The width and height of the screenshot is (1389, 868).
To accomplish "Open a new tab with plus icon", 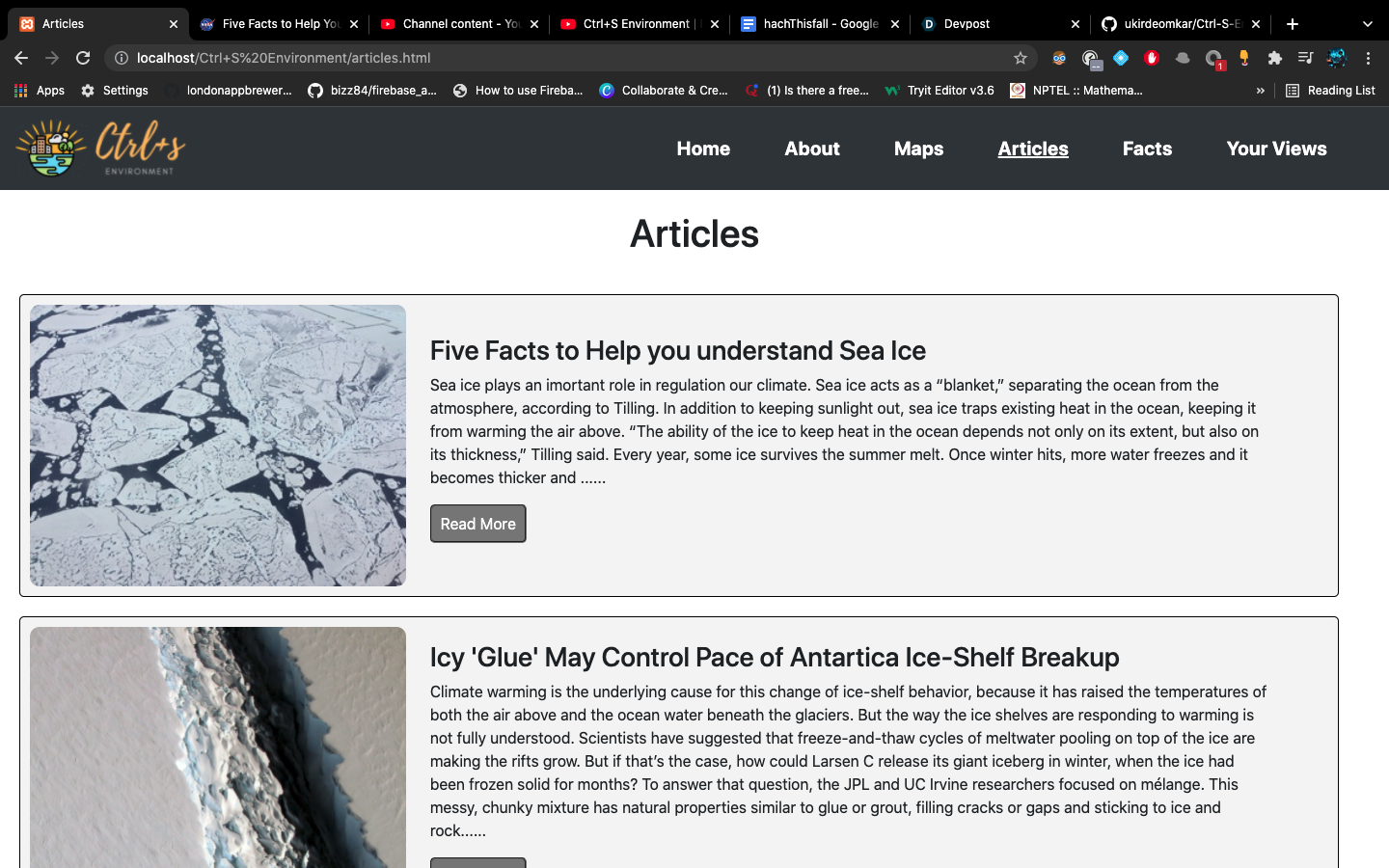I will (1293, 24).
